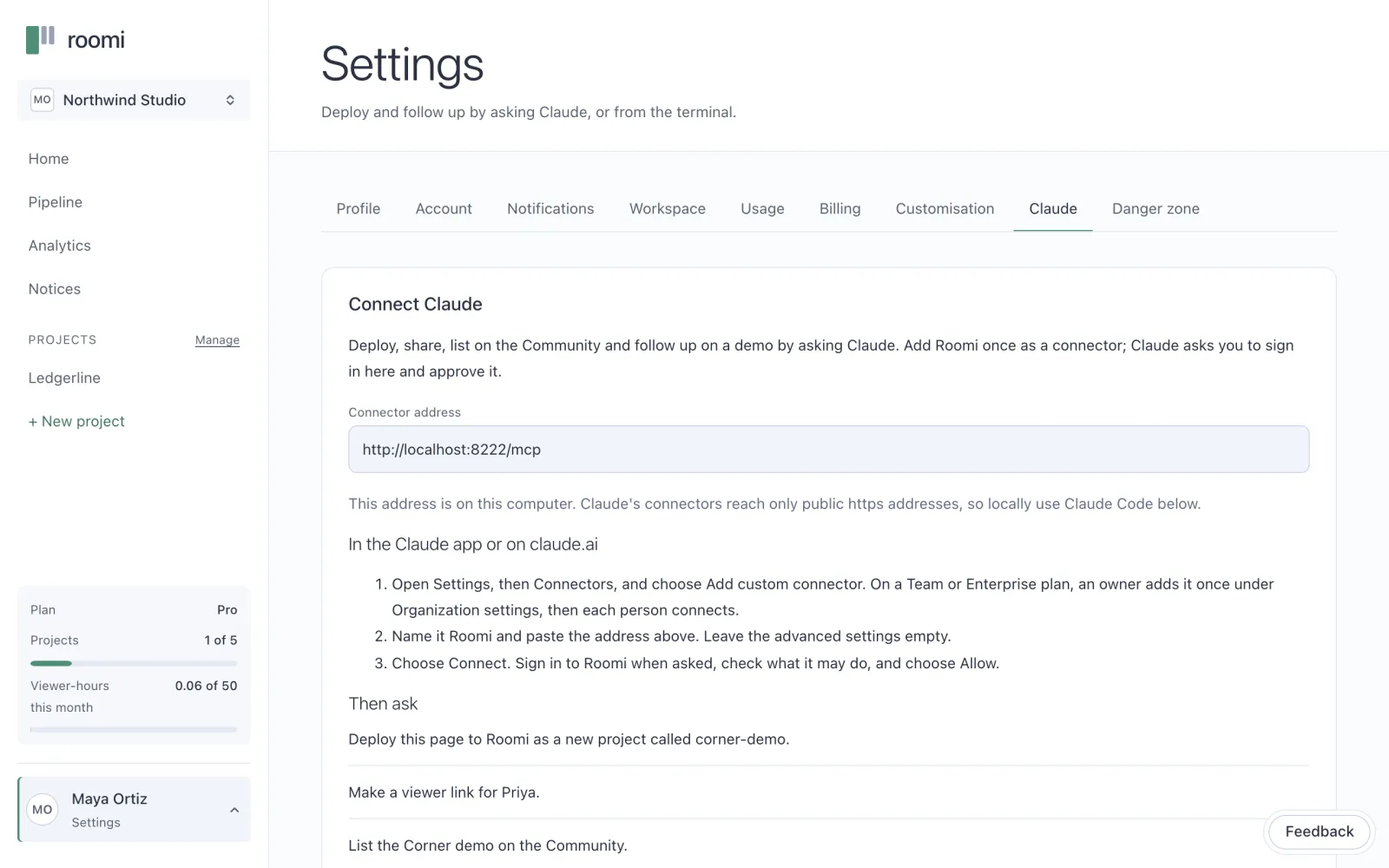The height and width of the screenshot is (868, 1389).
Task: Click the 'Connect Claude' heading
Action: pyautogui.click(x=415, y=304)
